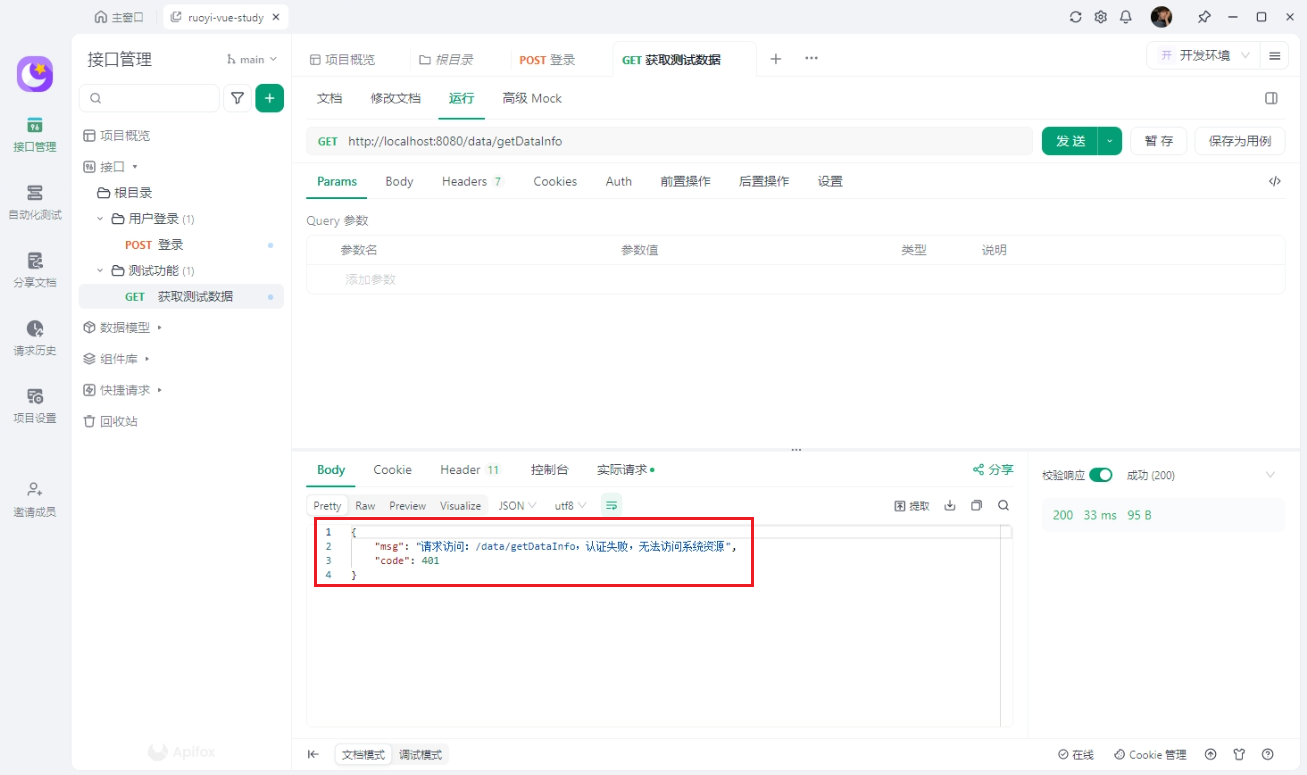
Task: Click the 发送 button
Action: tap(1070, 141)
